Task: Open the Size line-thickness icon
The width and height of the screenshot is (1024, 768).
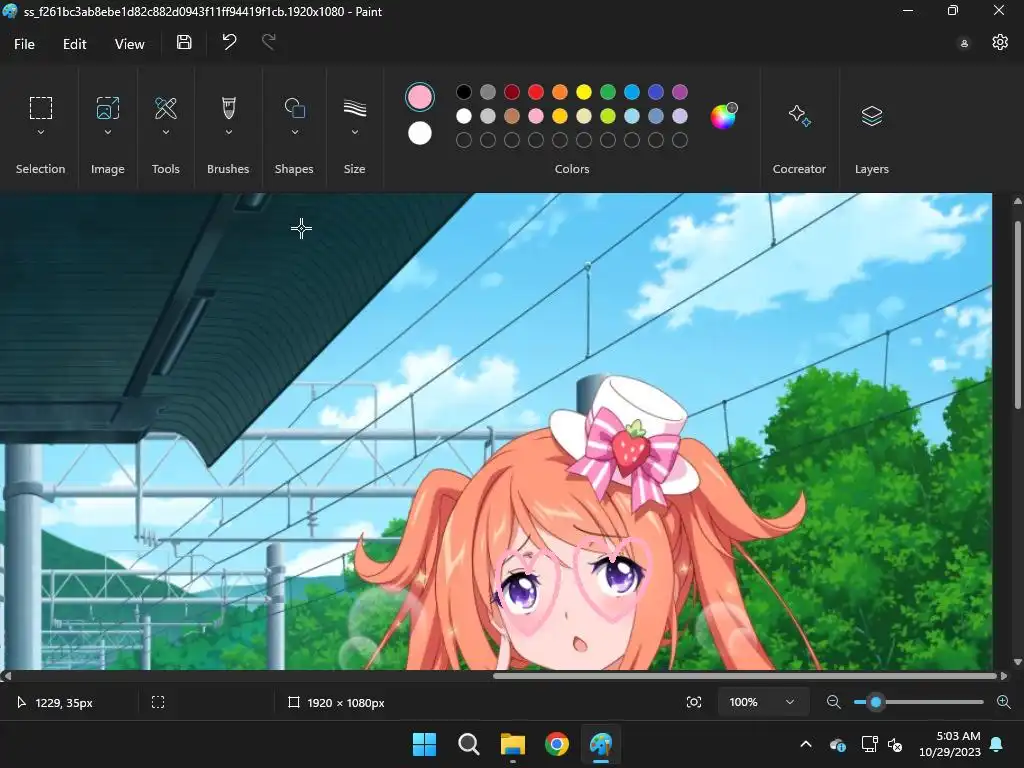Action: pos(355,108)
